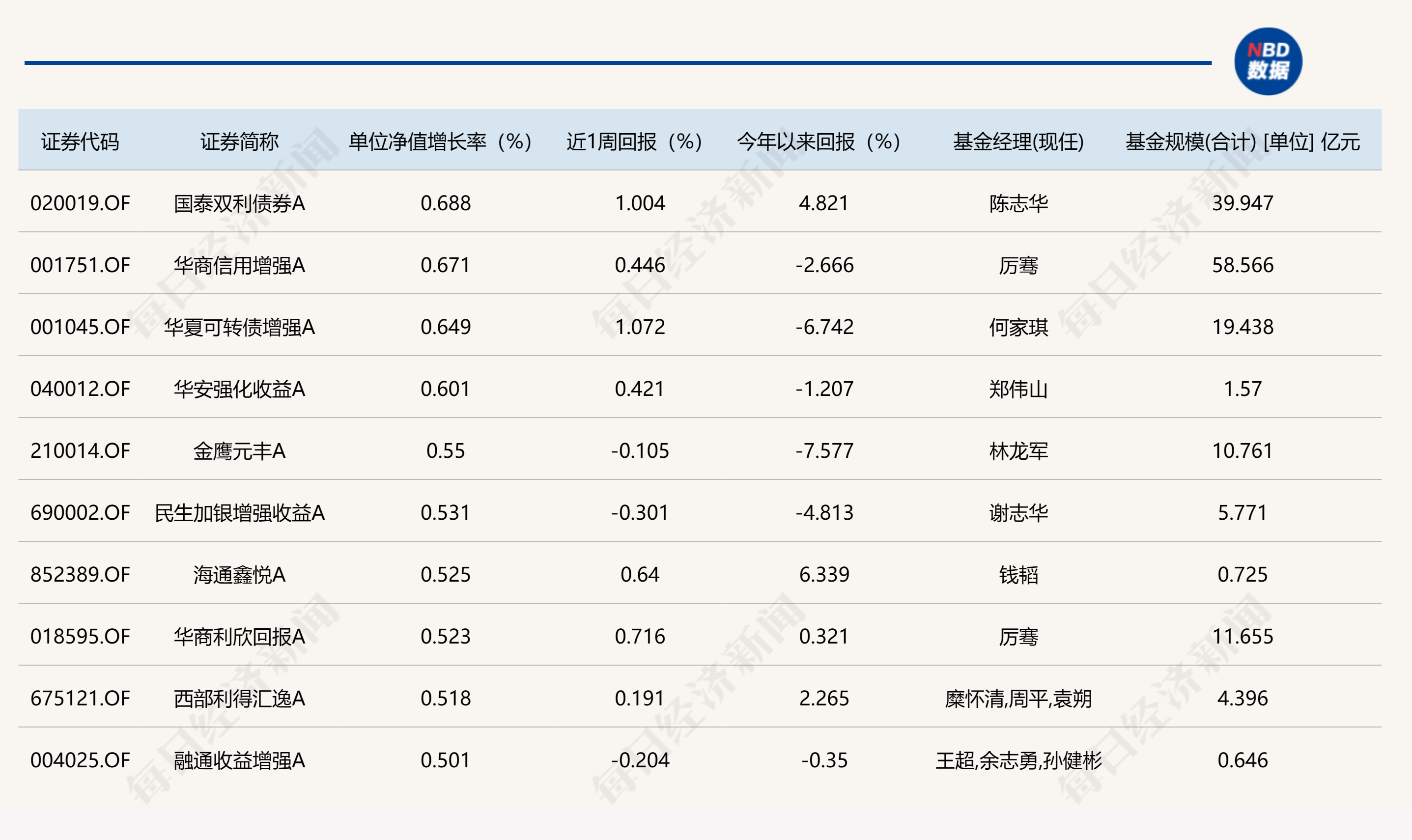
Task: Click the weekly return -0.105
Action: coord(640,450)
